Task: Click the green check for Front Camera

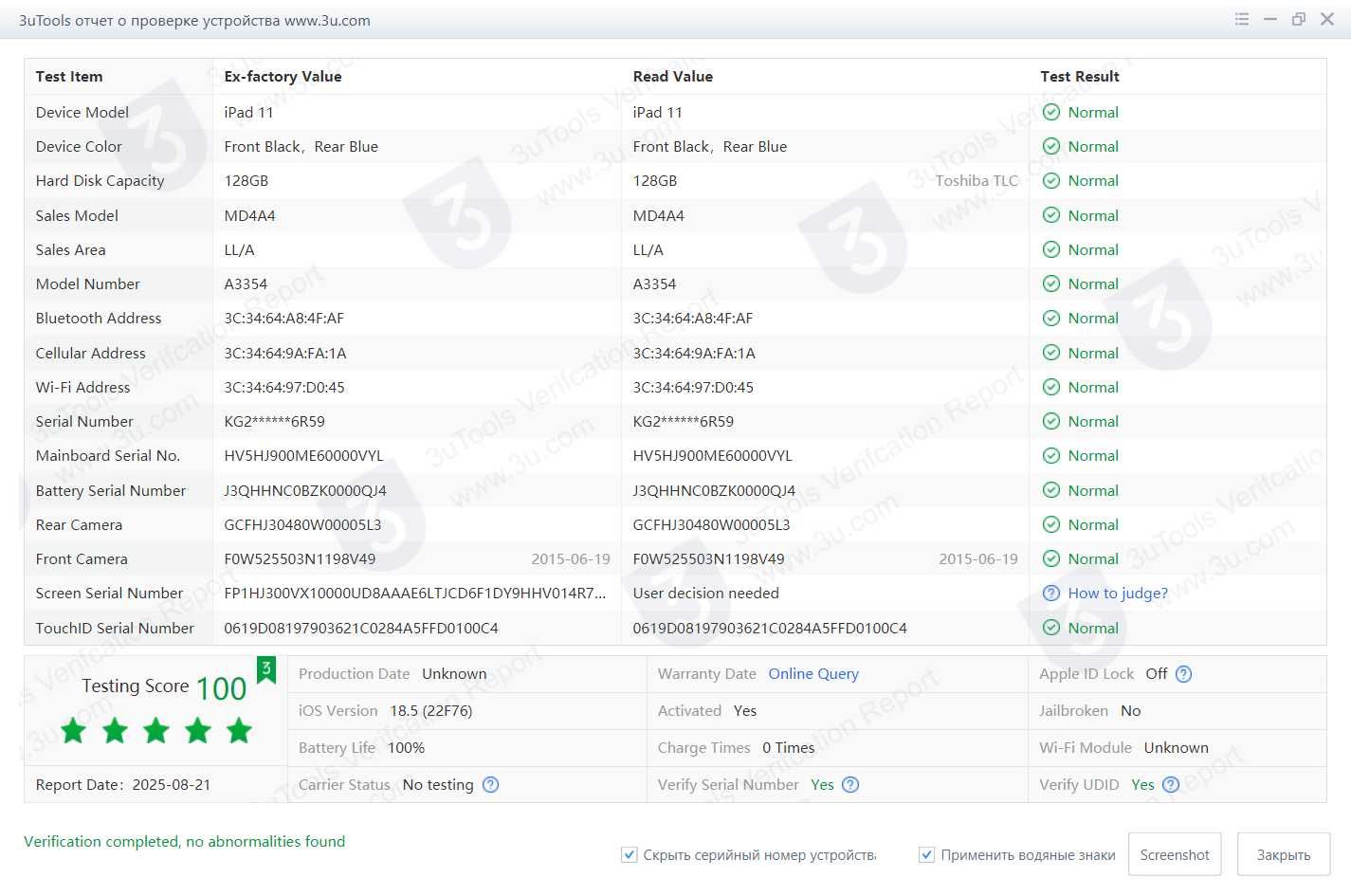Action: (x=1050, y=558)
